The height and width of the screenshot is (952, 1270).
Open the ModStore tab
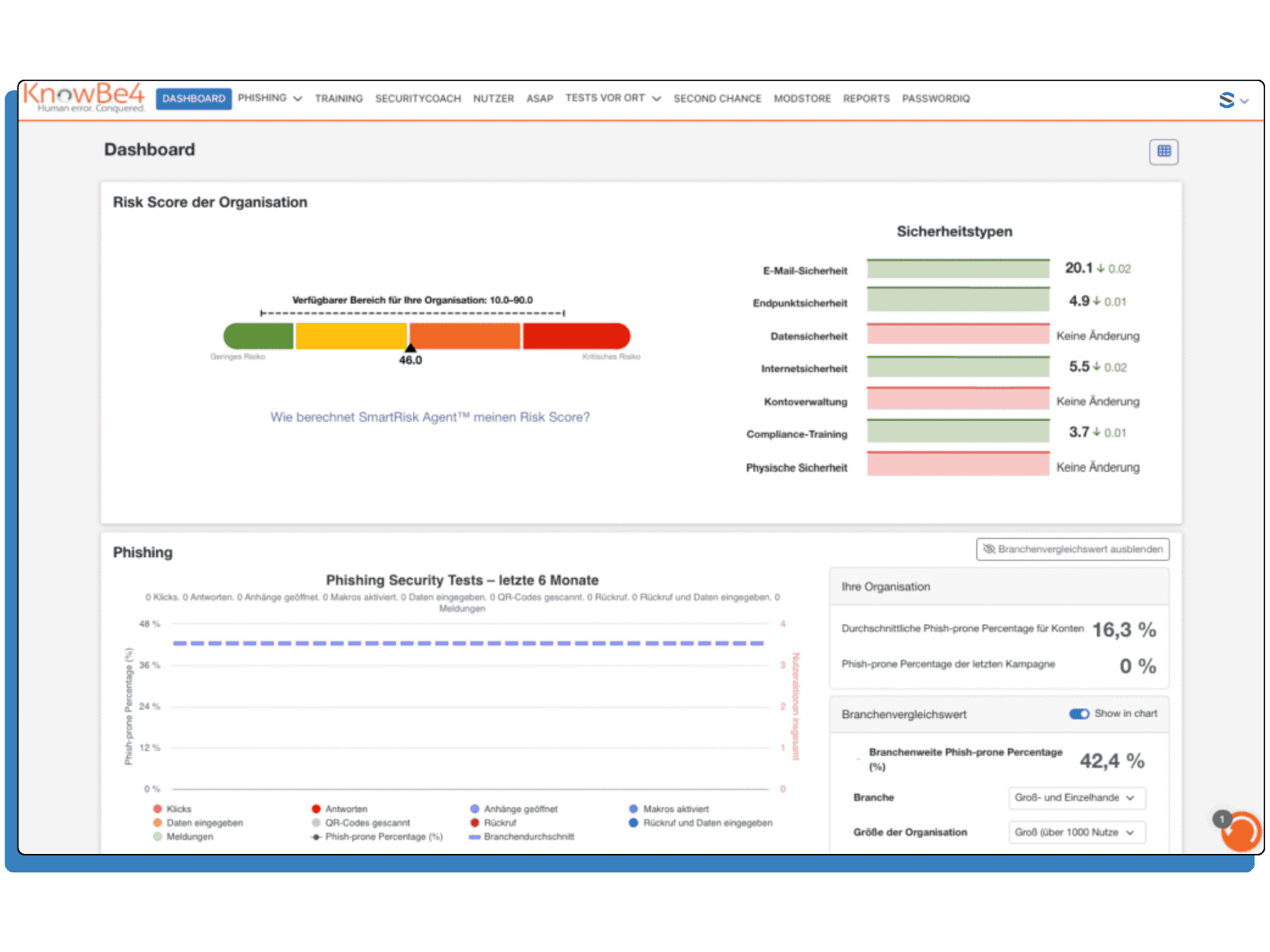802,99
